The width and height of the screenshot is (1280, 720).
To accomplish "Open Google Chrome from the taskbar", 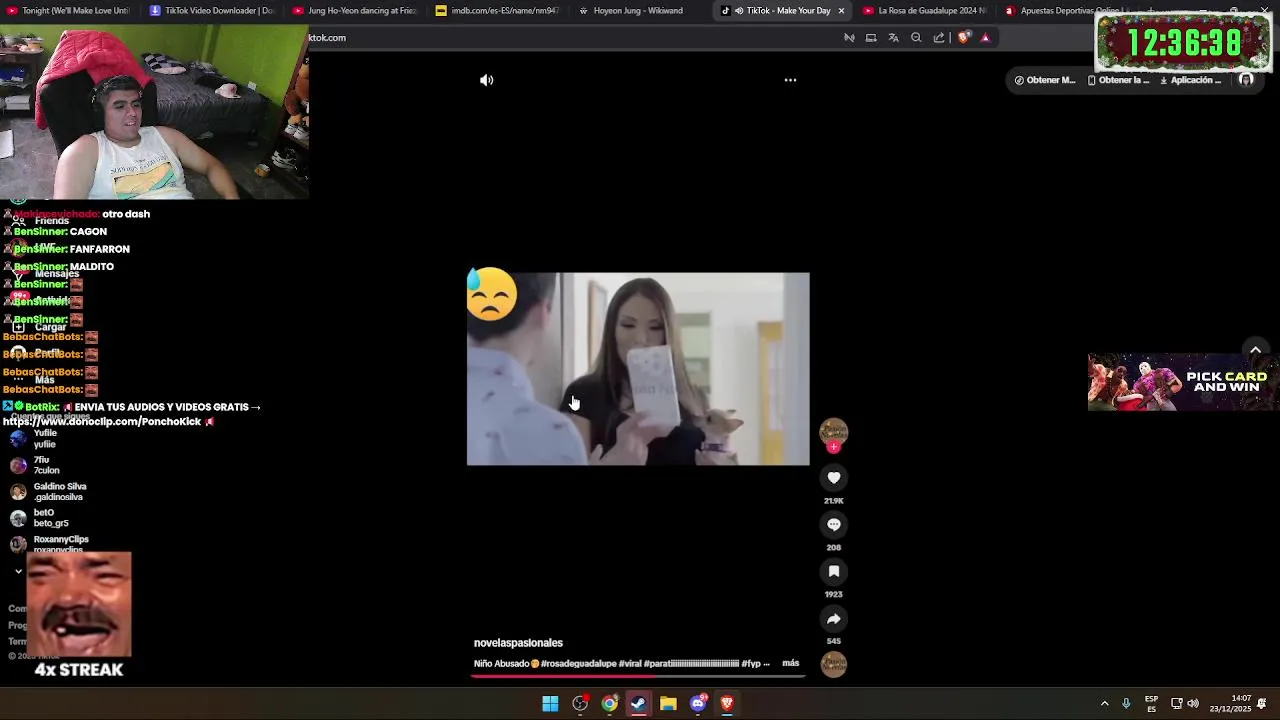I will (609, 704).
